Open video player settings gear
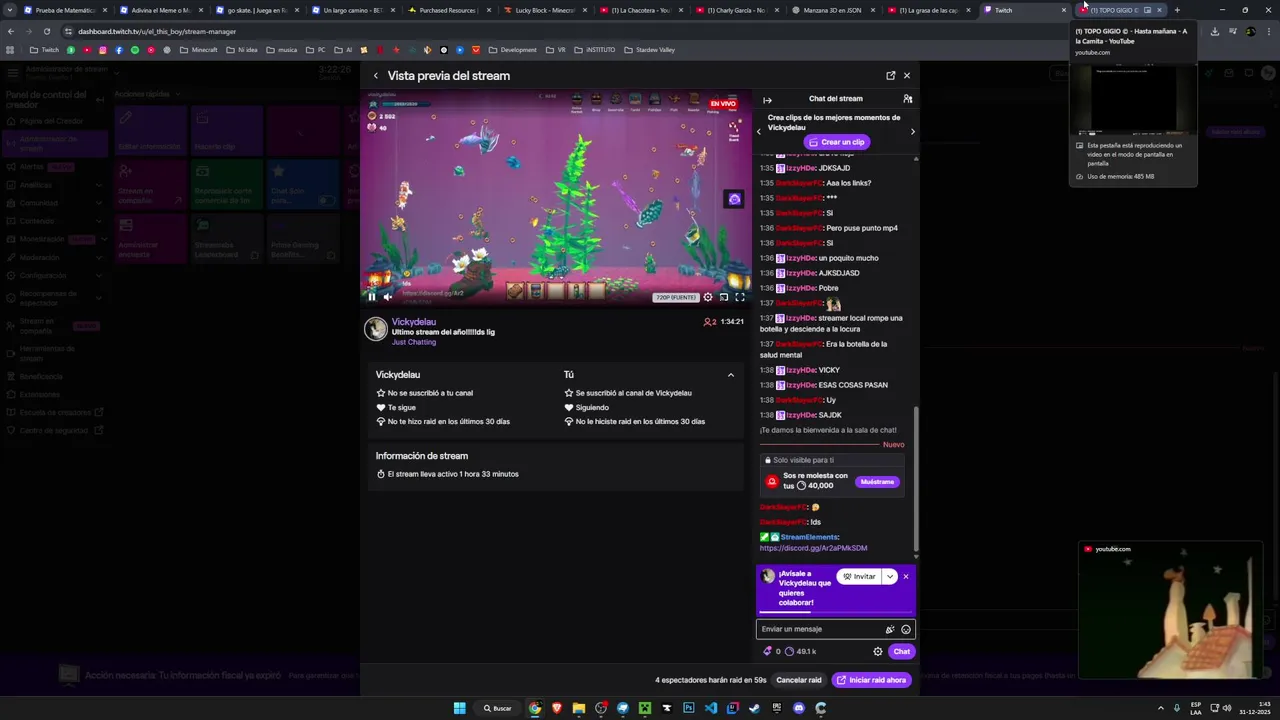 tap(708, 297)
